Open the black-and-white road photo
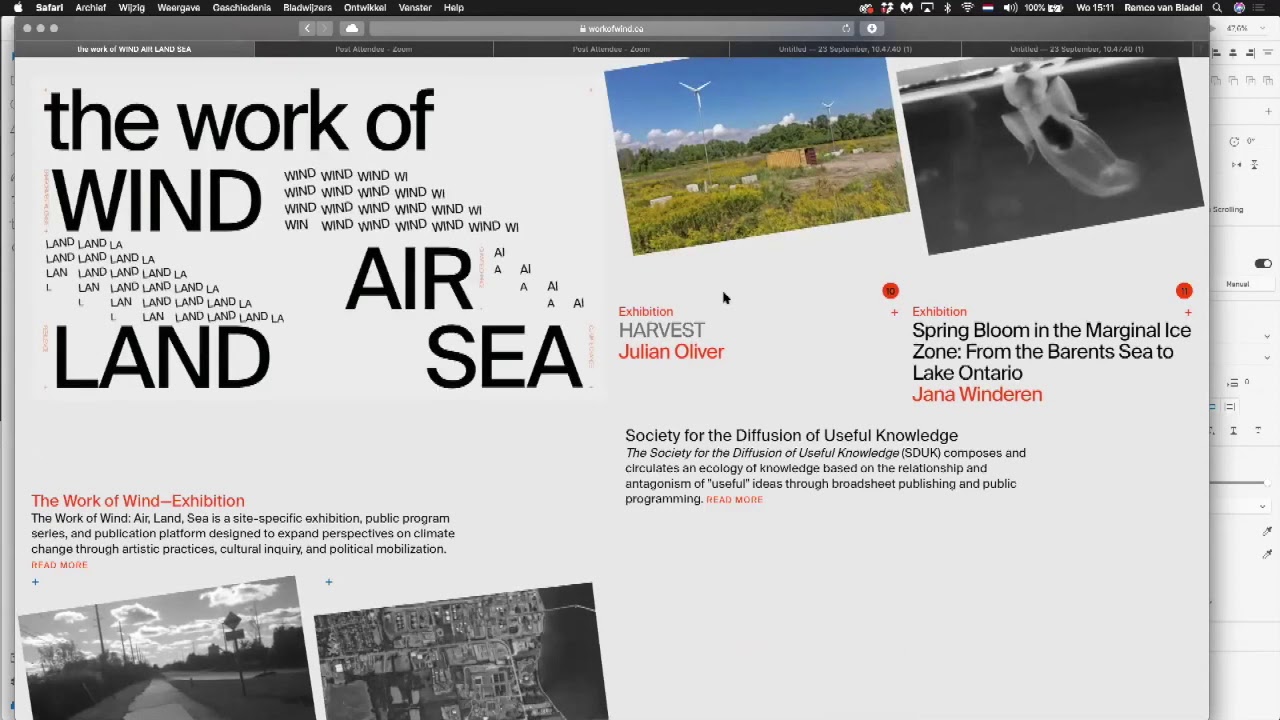1280x720 pixels. (164, 648)
